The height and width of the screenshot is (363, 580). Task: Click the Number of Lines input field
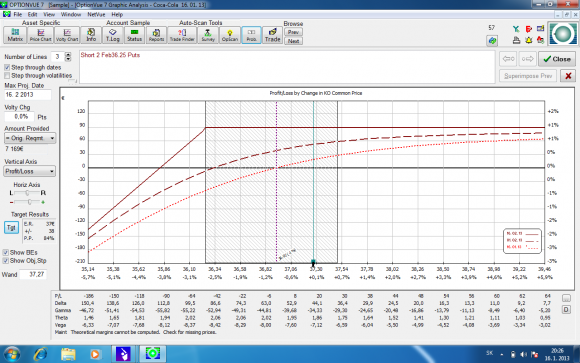[x=57, y=57]
